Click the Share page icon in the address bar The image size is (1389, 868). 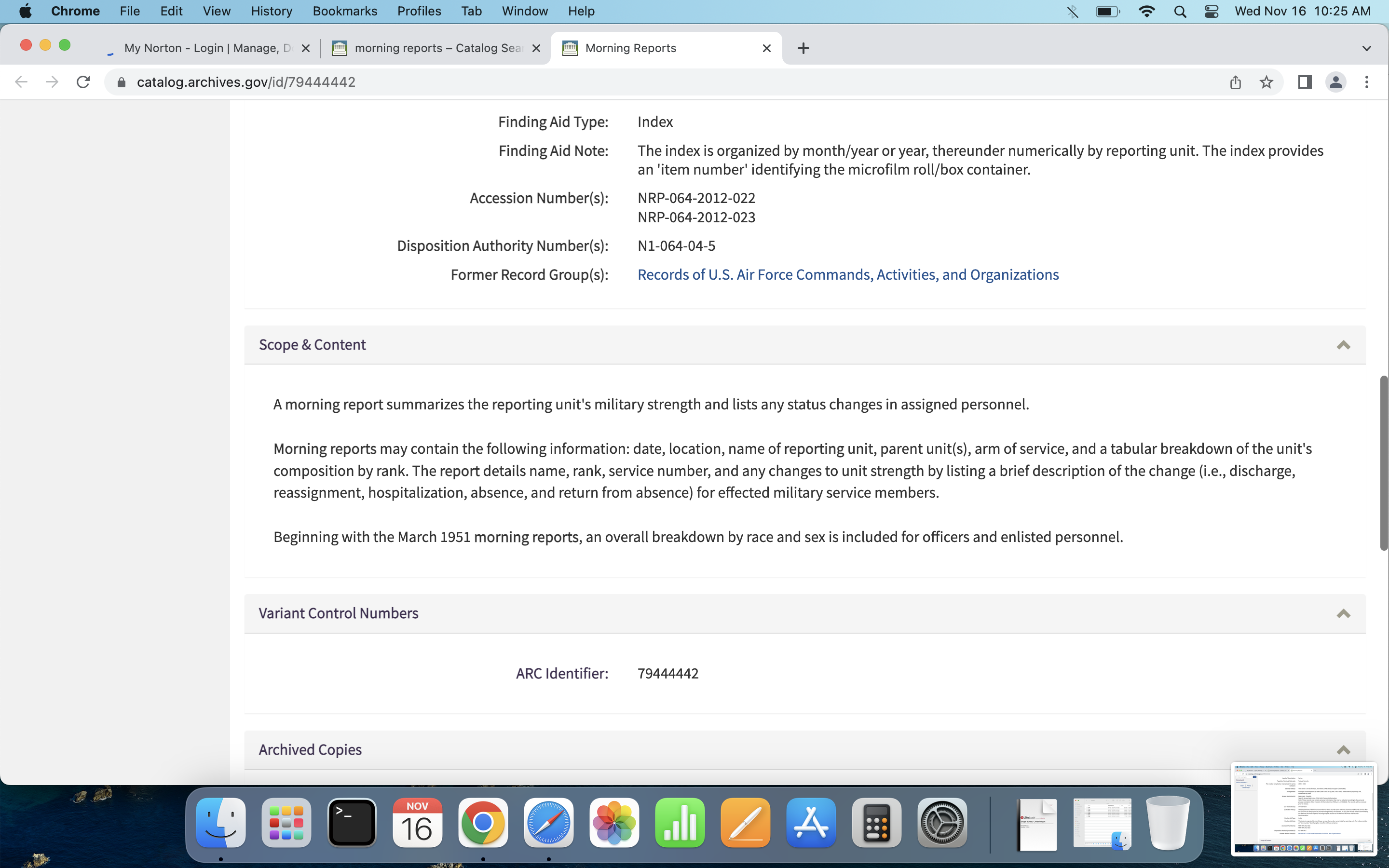pyautogui.click(x=1235, y=82)
